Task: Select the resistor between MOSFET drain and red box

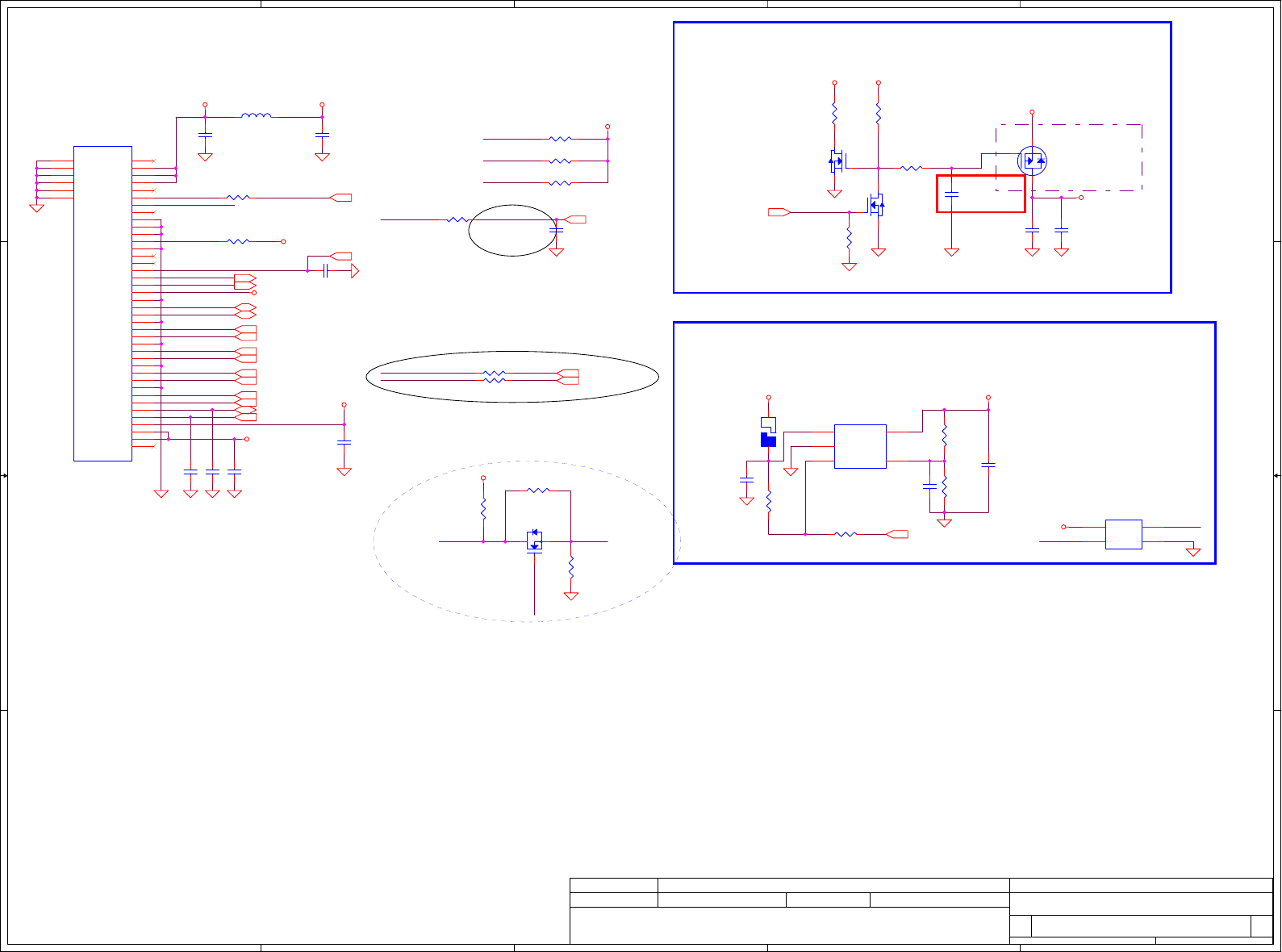Action: (912, 168)
